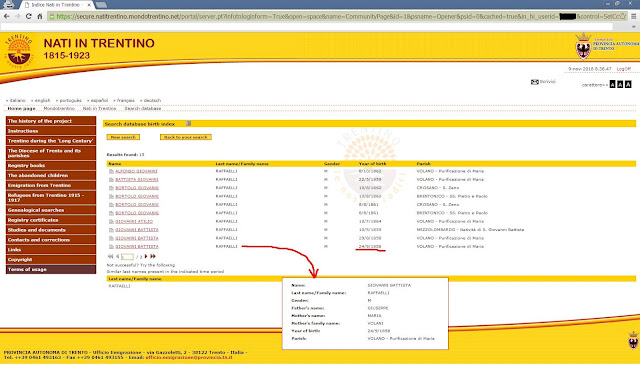Click the Gender column header
This screenshot has width=640, height=365.
332,164
